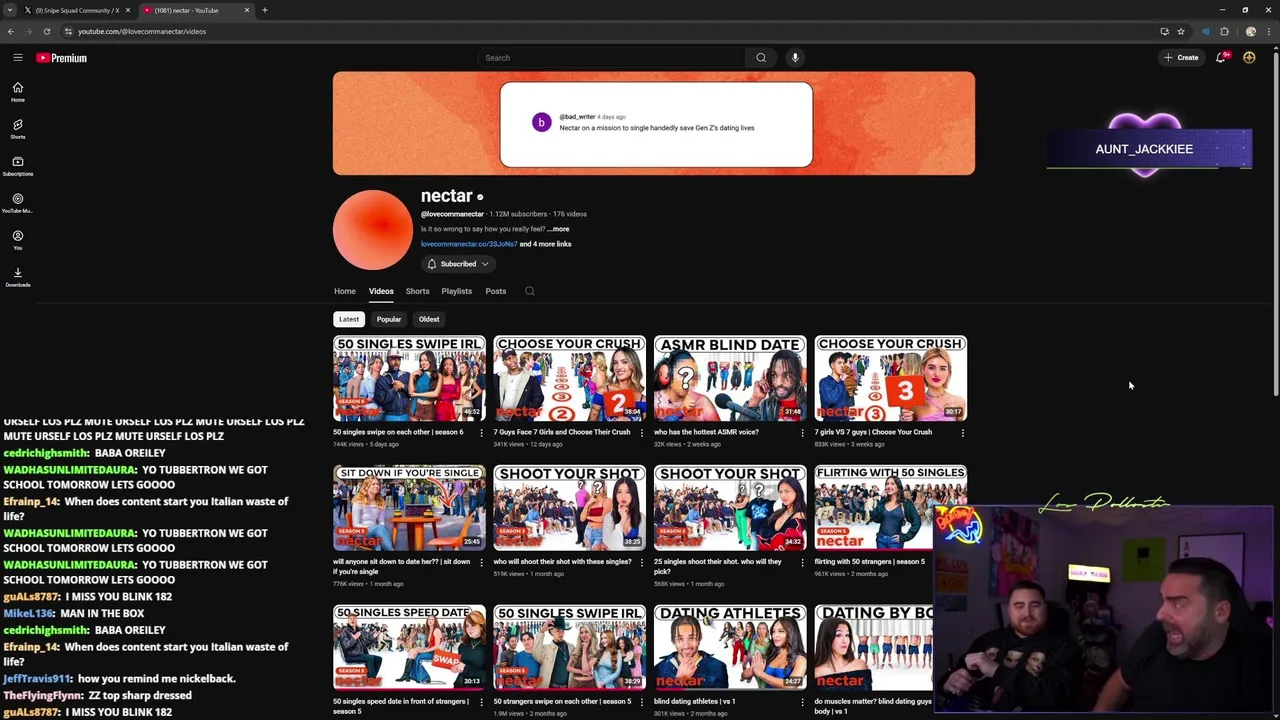Open the YouTube account avatar menu
Screen dimensions: 1280x720
click(x=1249, y=58)
